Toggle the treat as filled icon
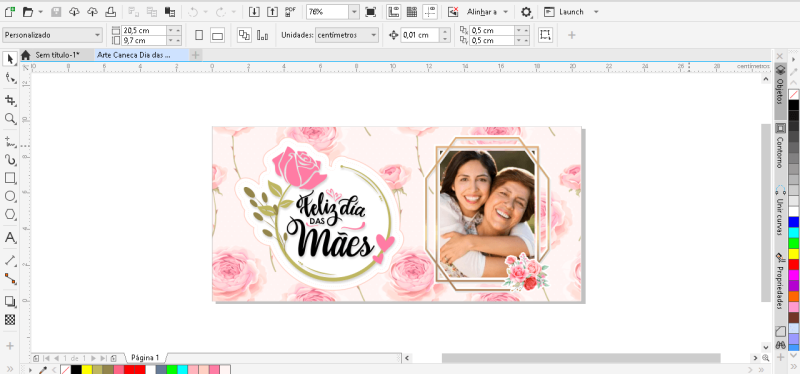The image size is (800, 374). [545, 35]
